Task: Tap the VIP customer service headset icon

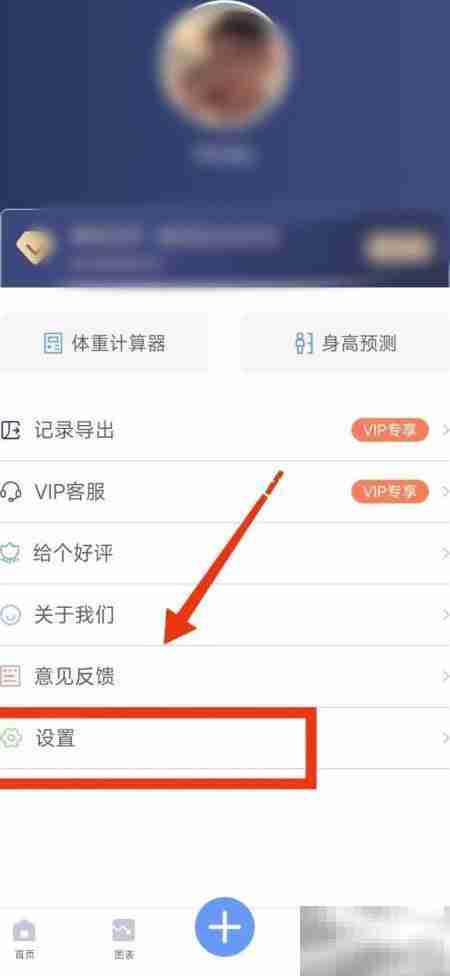Action: 11,492
